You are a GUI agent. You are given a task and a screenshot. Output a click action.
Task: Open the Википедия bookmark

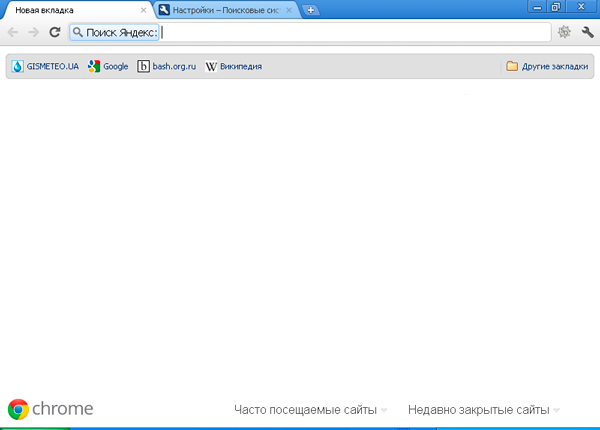233,66
